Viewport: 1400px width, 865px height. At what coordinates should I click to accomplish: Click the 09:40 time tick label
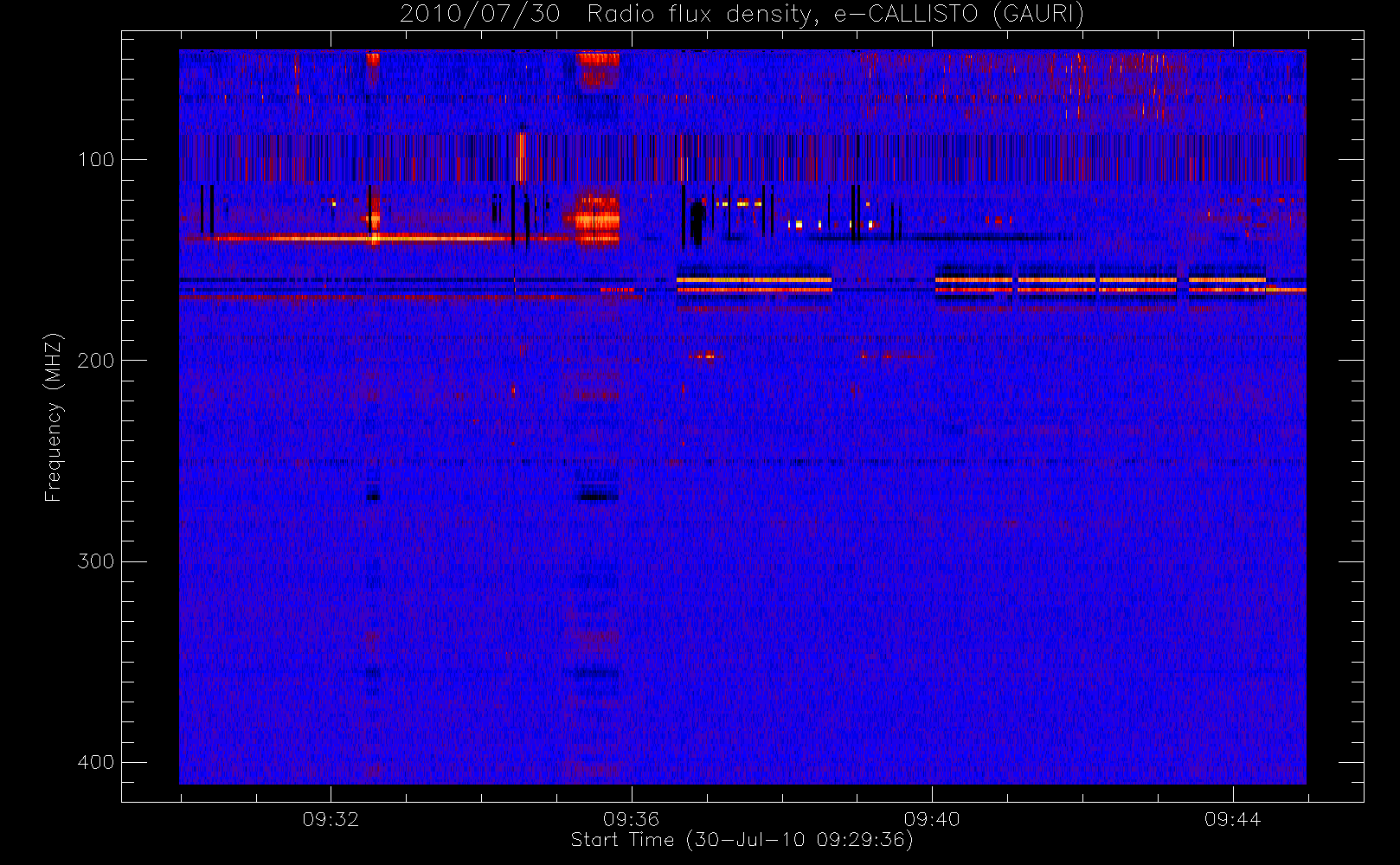[932, 819]
